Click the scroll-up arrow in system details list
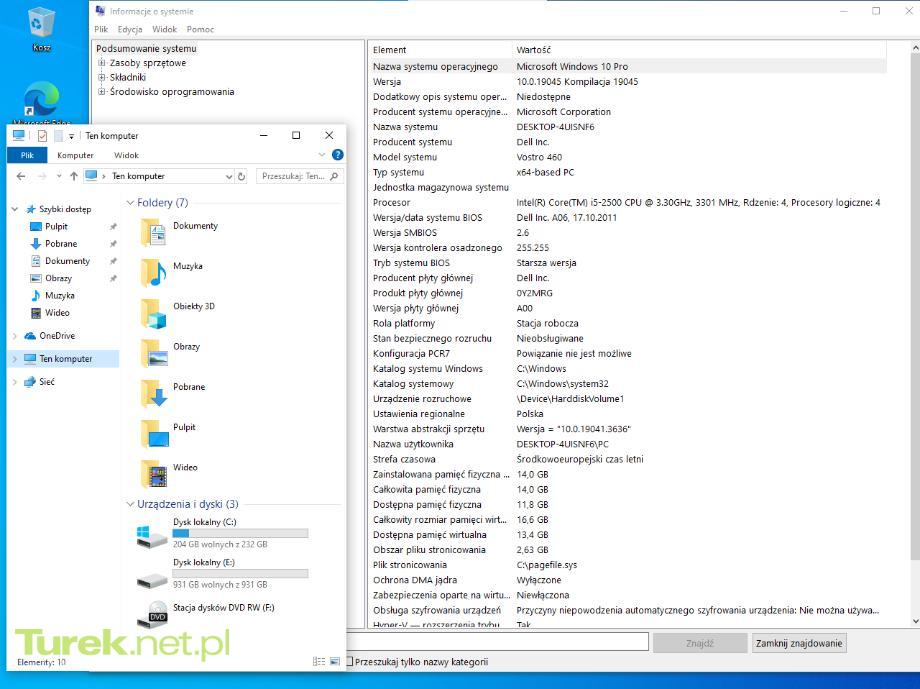Screen dimensions: 920x689 click(x=915, y=47)
